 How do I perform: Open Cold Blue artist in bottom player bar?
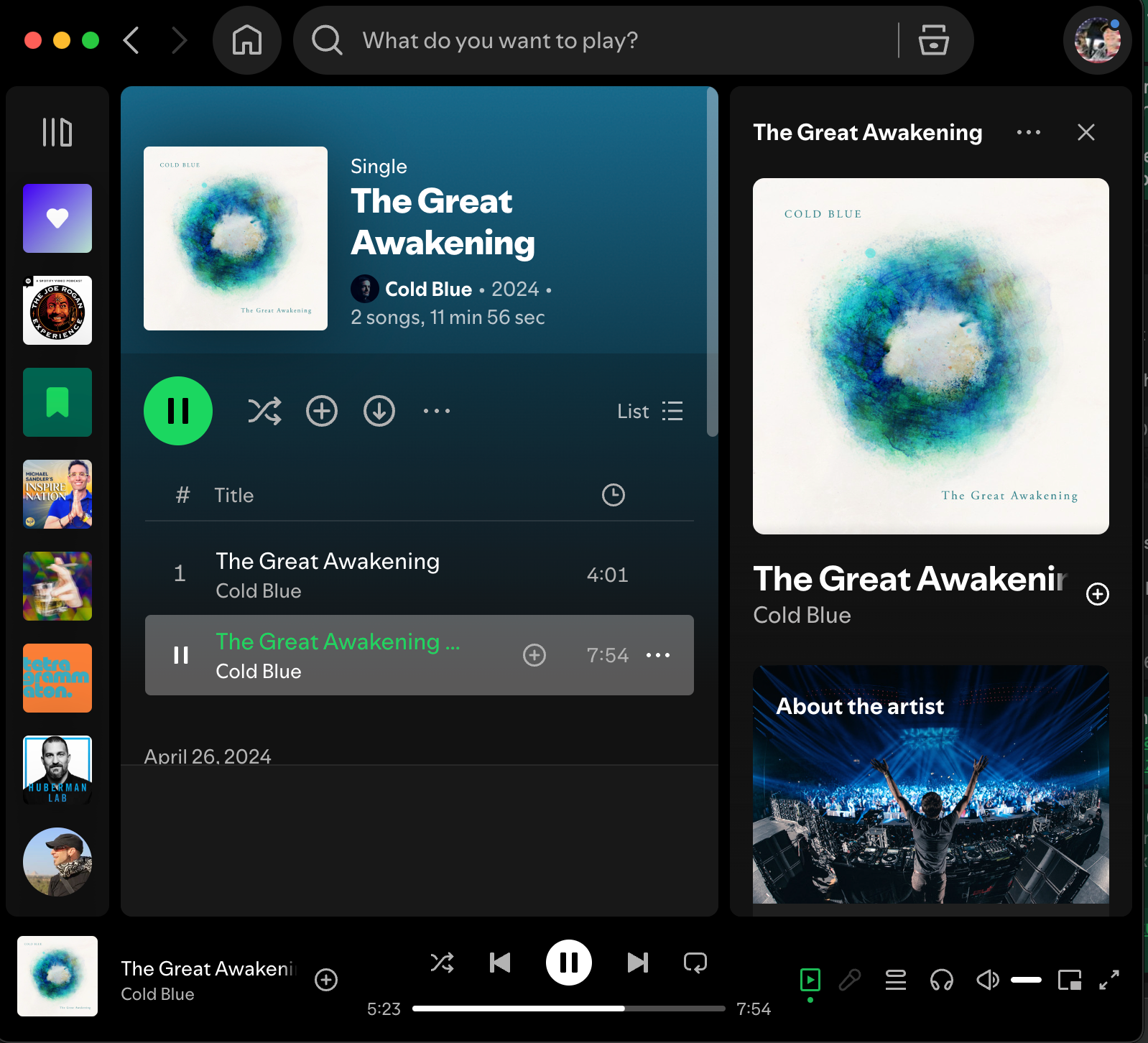[158, 994]
